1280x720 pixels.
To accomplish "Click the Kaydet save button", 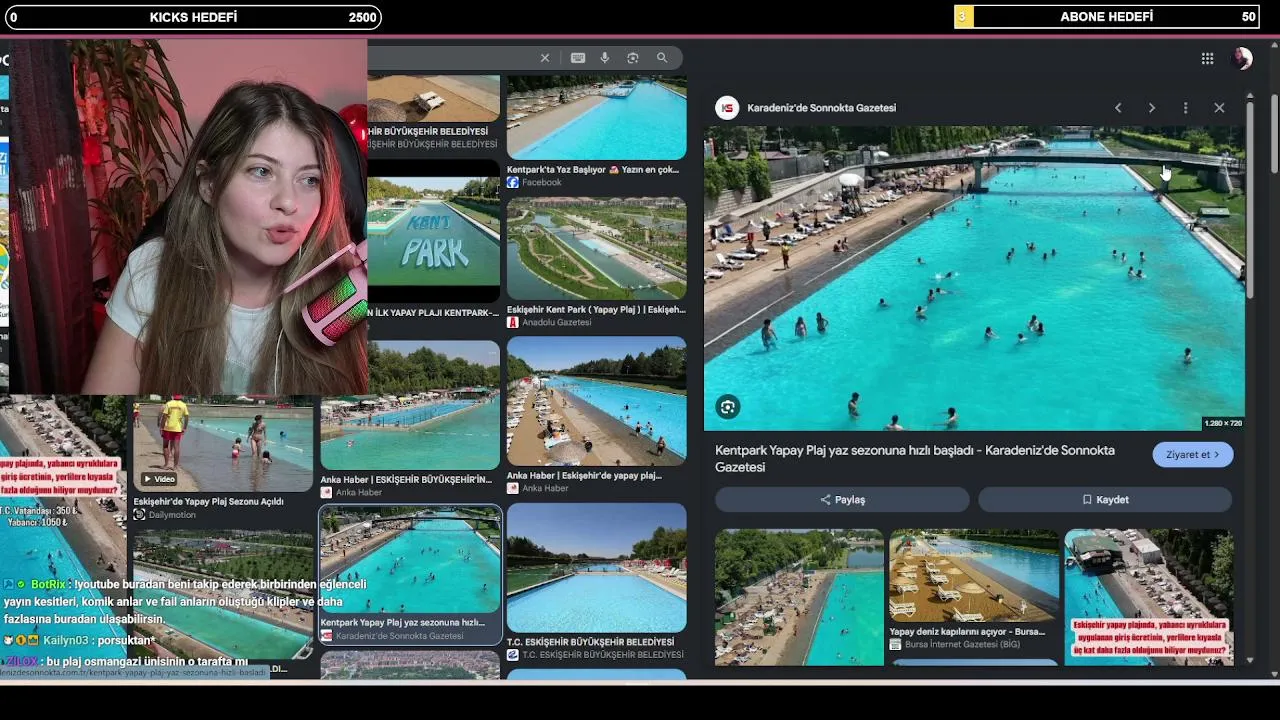I will pos(1105,500).
